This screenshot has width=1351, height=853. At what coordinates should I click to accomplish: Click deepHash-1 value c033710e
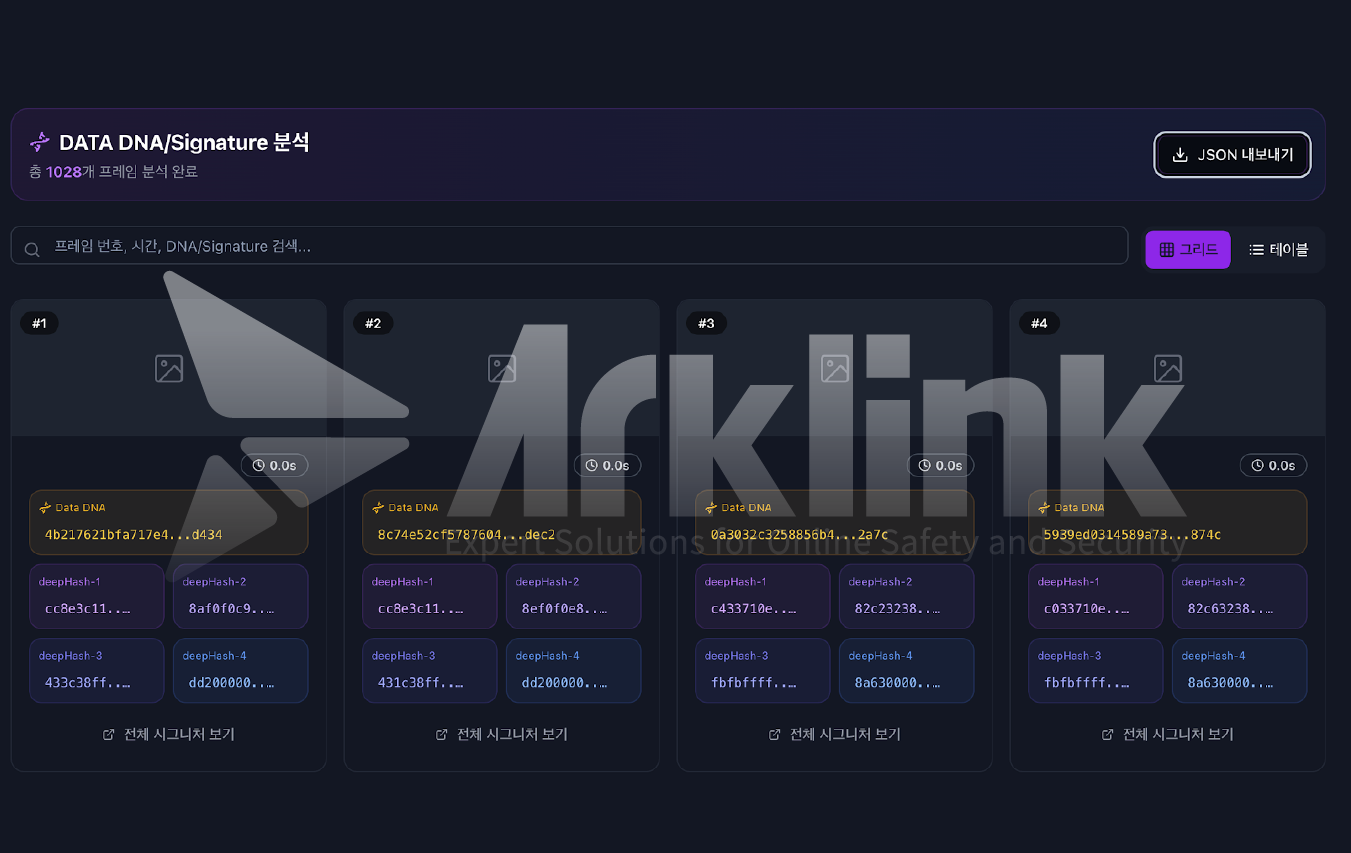coord(1087,608)
